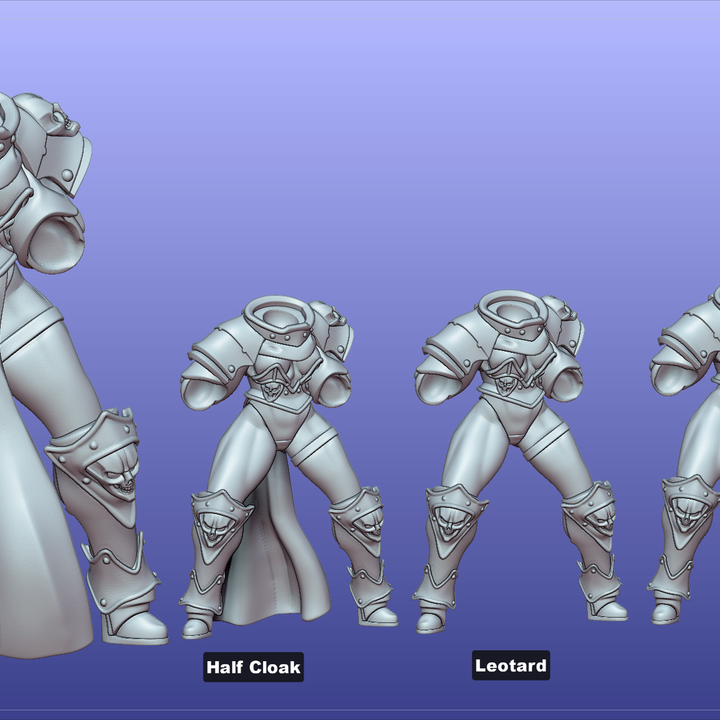Click the left arm socket of Leotard model
Viewport: 720px width, 720px height.
click(438, 388)
